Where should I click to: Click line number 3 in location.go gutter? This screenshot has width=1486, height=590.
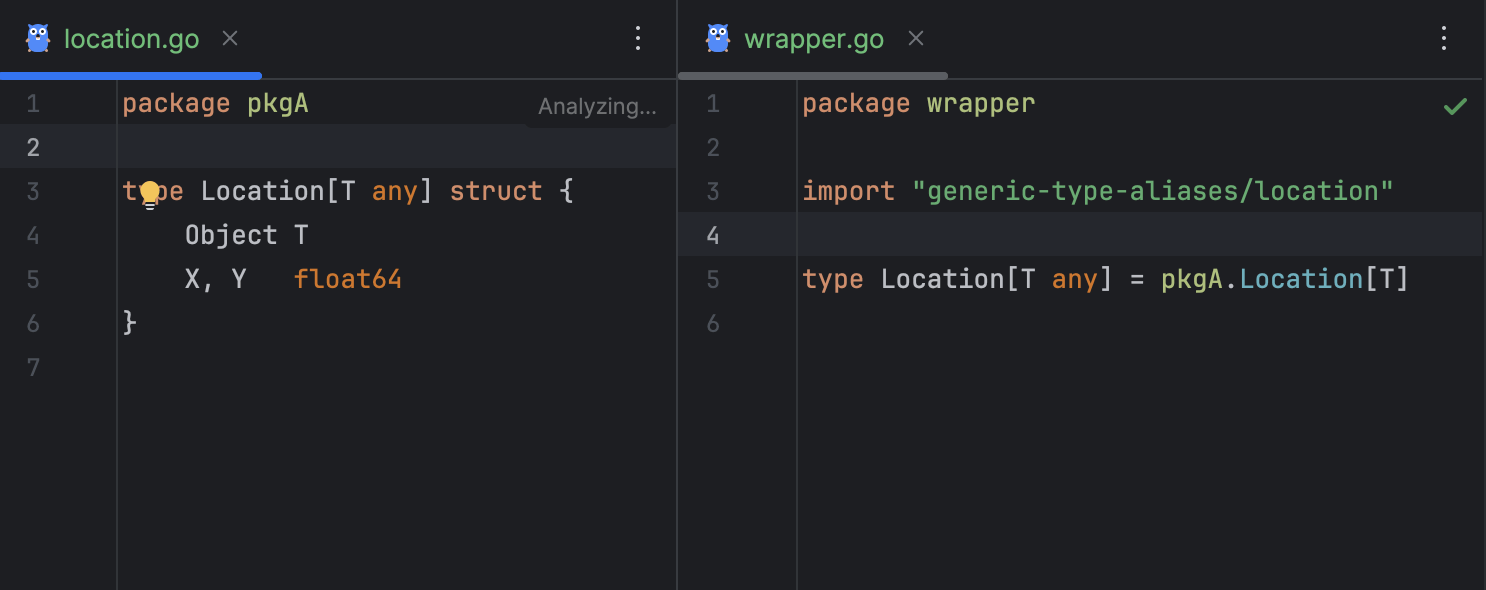pyautogui.click(x=33, y=191)
